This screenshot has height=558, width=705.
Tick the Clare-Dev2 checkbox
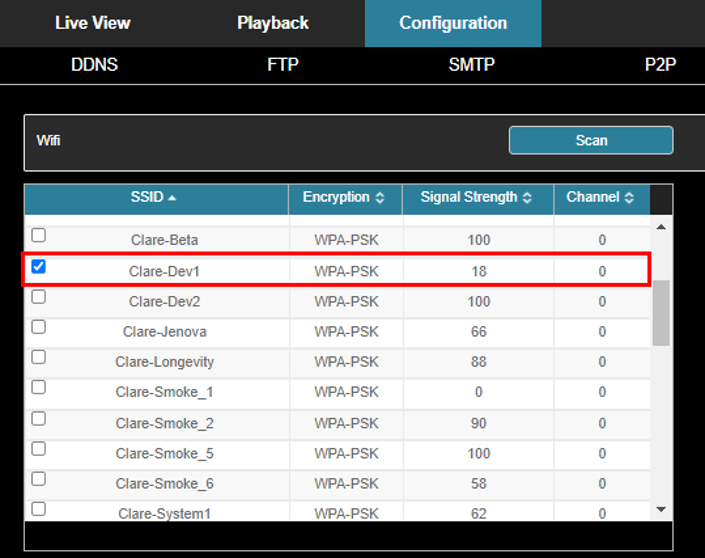(x=39, y=297)
